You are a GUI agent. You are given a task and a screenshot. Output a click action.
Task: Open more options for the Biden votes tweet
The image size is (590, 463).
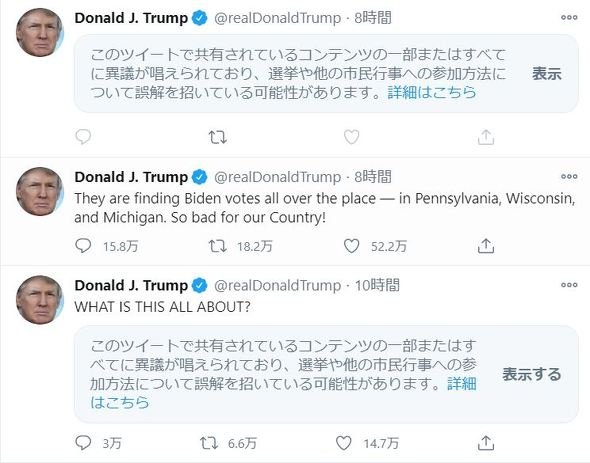569,176
